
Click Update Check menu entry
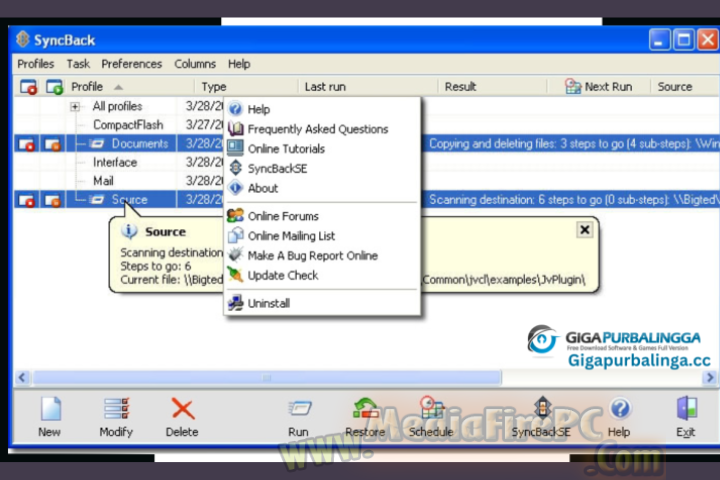pyautogui.click(x=322, y=275)
